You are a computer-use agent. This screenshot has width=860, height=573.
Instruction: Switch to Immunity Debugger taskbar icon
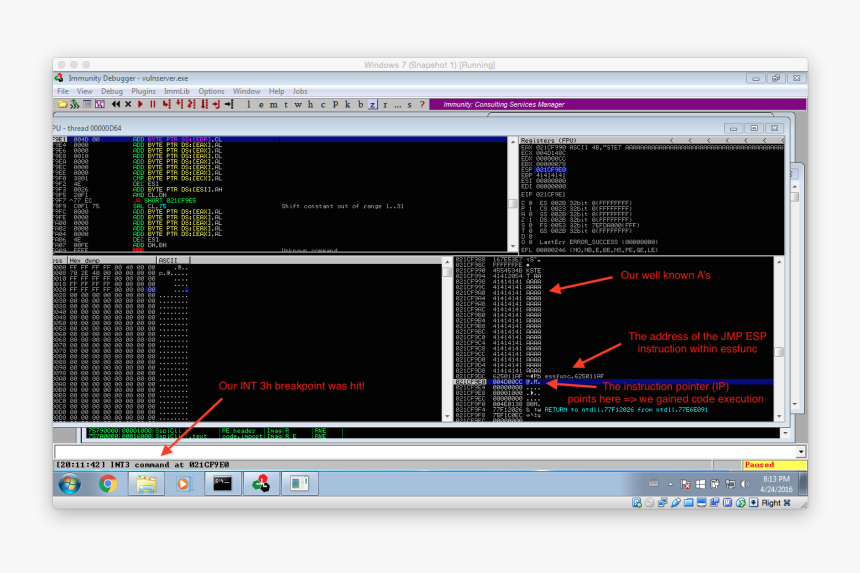click(x=261, y=484)
